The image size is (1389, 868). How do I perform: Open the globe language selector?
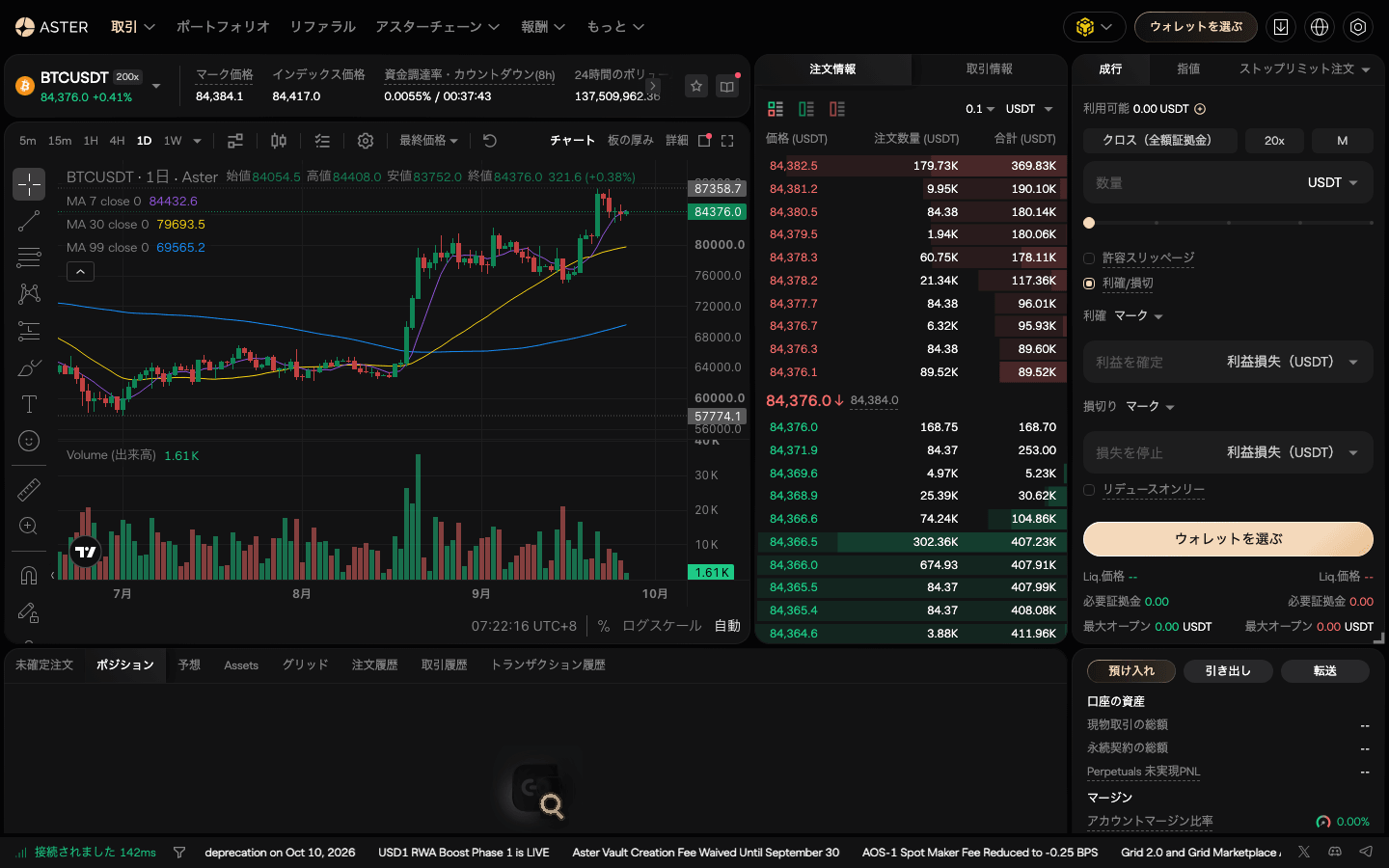[x=1320, y=27]
